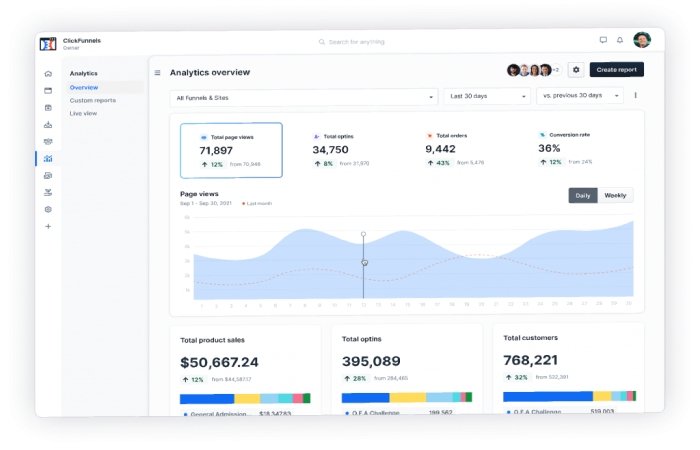Screen dimensions: 700x450
Task: Click the Analytics overview heading
Action: click(x=210, y=72)
